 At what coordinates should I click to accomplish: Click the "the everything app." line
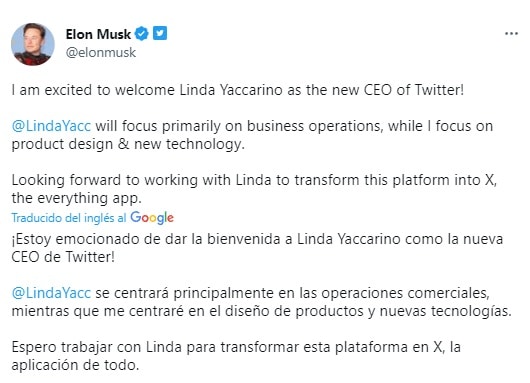point(76,198)
